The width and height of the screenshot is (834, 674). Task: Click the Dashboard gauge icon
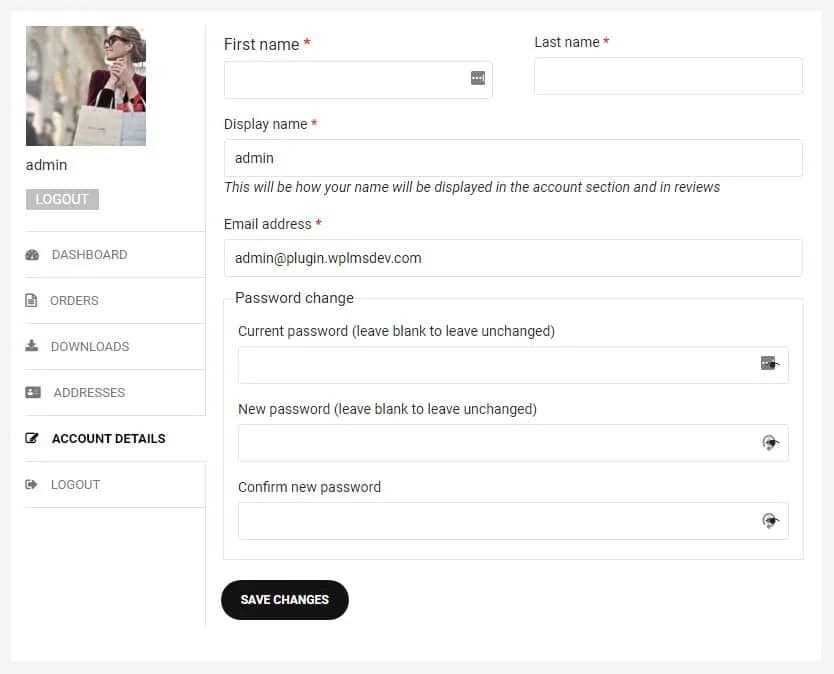(x=32, y=255)
